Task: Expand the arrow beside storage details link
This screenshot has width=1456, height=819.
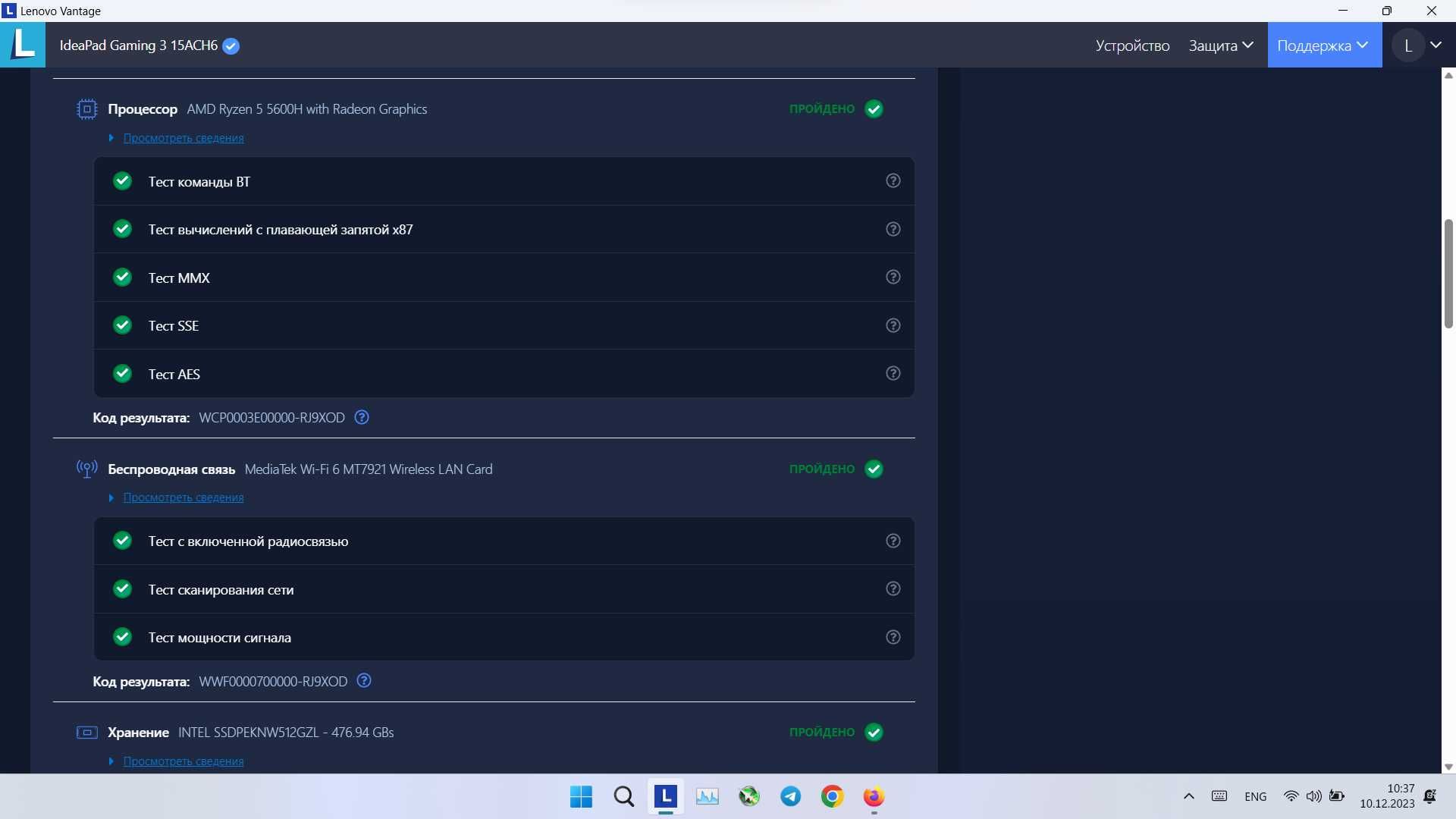Action: coord(111,761)
